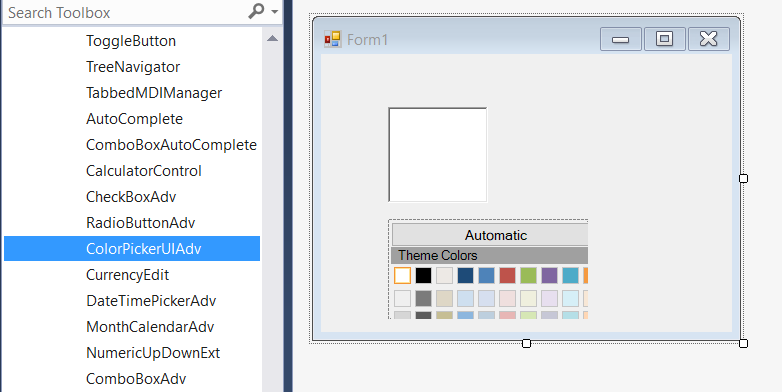Choose CalculatorControl from the toolbox list
Image resolution: width=782 pixels, height=392 pixels.
tap(144, 171)
